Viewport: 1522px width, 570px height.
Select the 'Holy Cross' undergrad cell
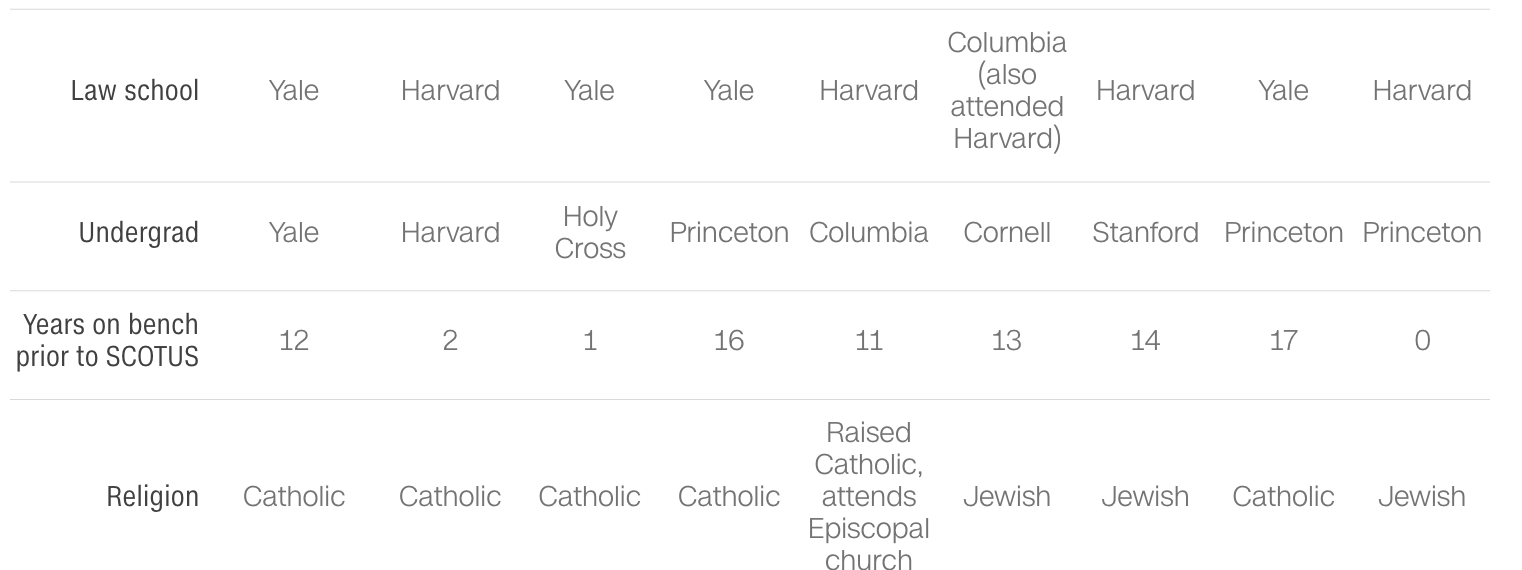[x=590, y=233]
